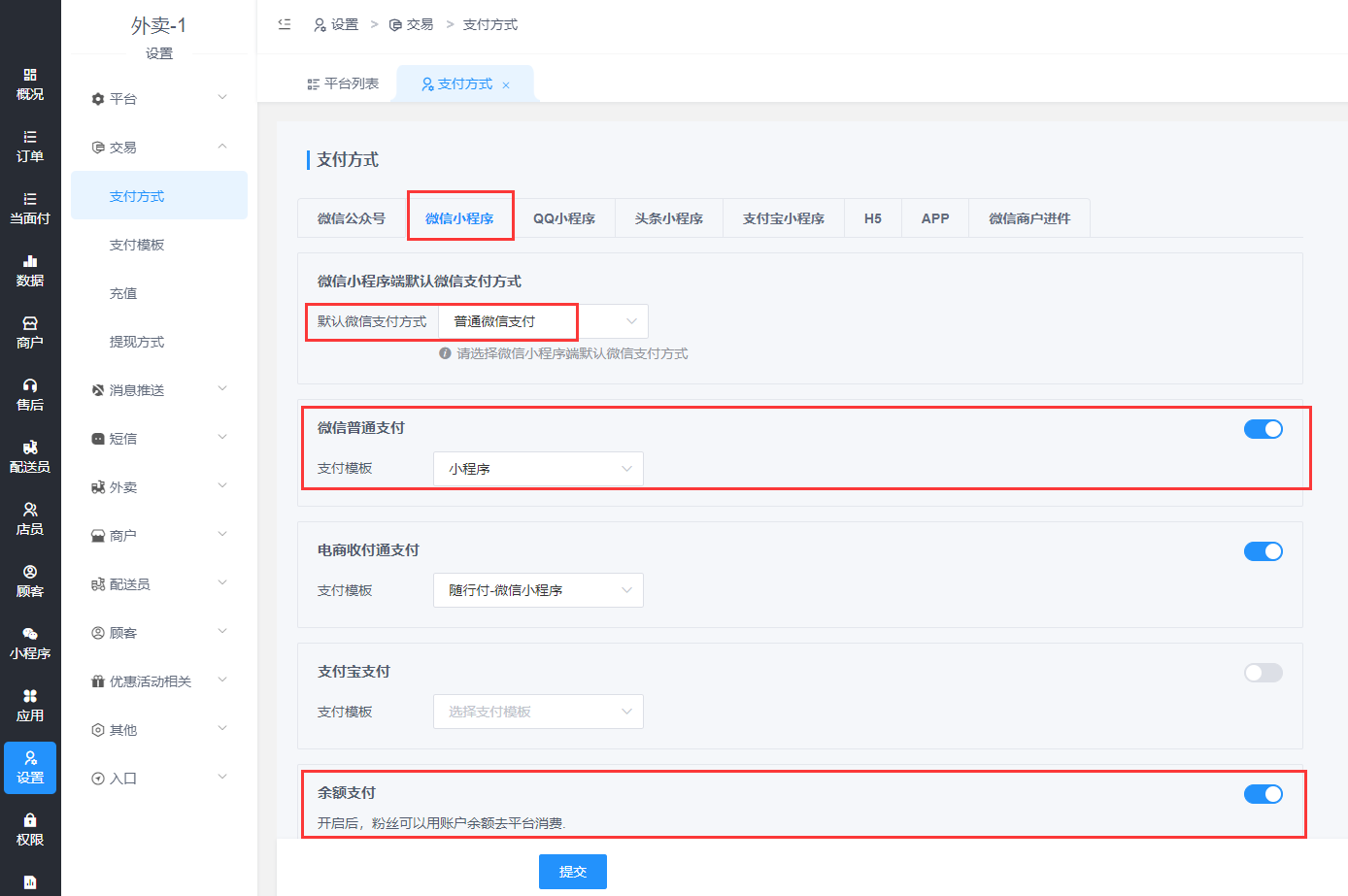Switch to the H5 tab
Image resolution: width=1348 pixels, height=896 pixels.
(x=873, y=218)
